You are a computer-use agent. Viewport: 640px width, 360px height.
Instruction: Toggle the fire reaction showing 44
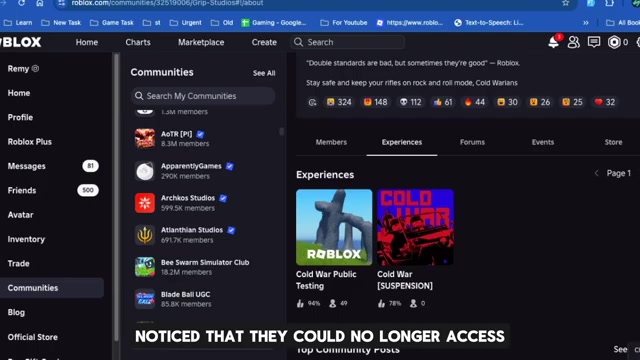(x=475, y=102)
